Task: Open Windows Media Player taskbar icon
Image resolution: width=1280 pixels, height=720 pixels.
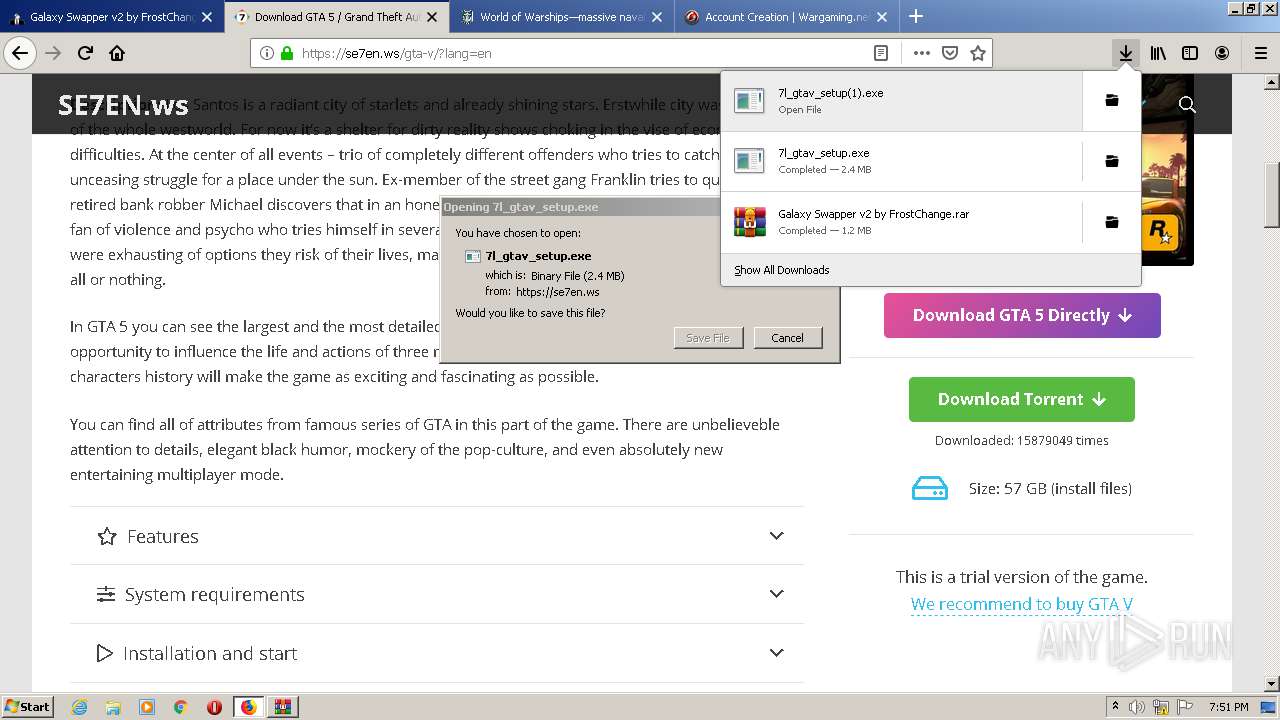Action: [x=147, y=707]
